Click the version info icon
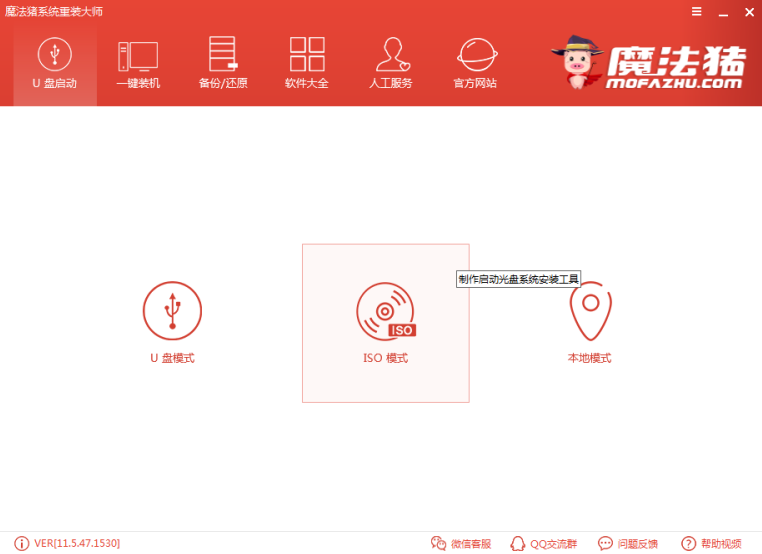Screen dimensions: 762x554 [21, 543]
